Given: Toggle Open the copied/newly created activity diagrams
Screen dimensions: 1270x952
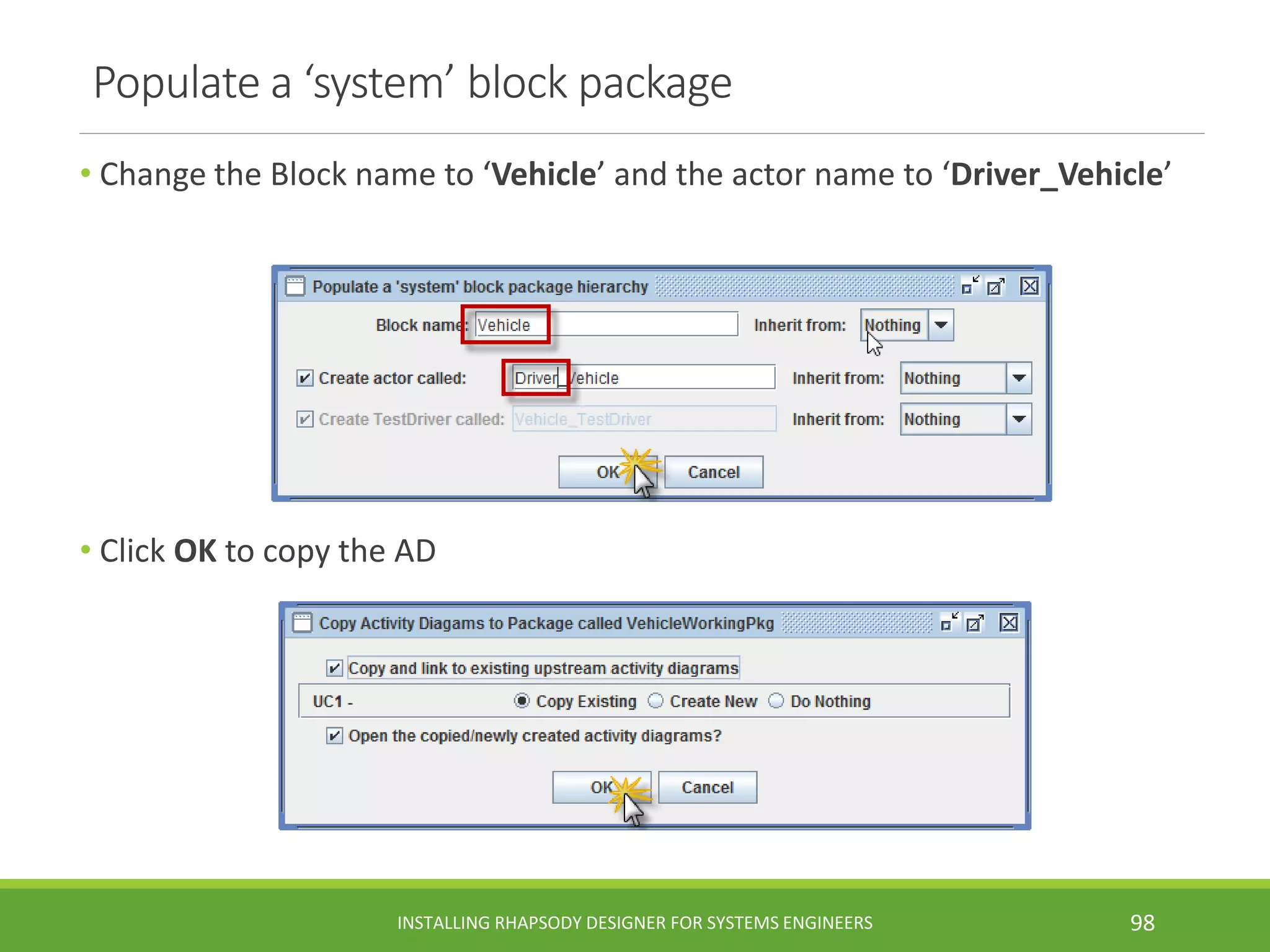Looking at the screenshot, I should [334, 736].
